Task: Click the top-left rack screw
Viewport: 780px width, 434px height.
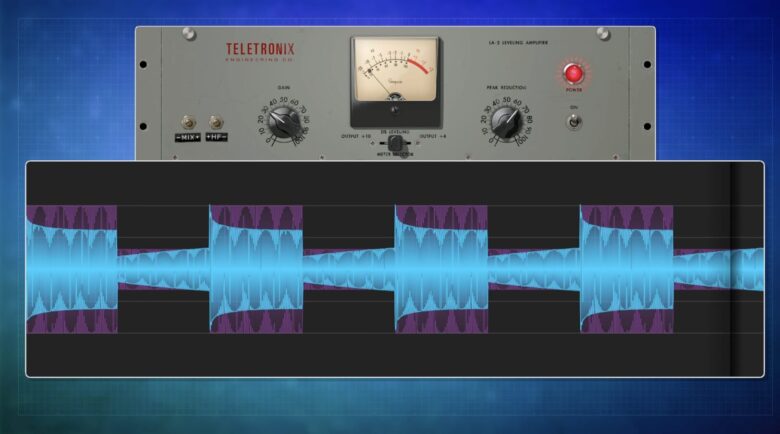Action: [187, 35]
